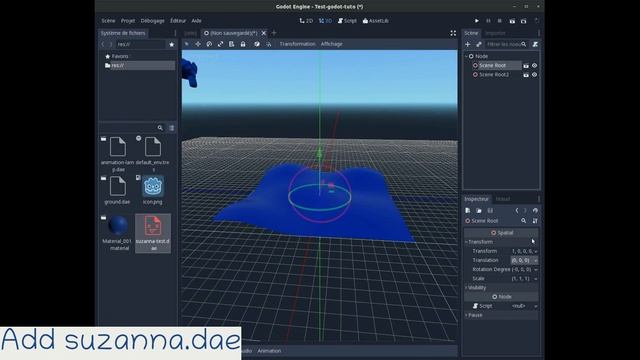The image size is (640, 360).
Task: Open the Projet menu
Action: 128,21
